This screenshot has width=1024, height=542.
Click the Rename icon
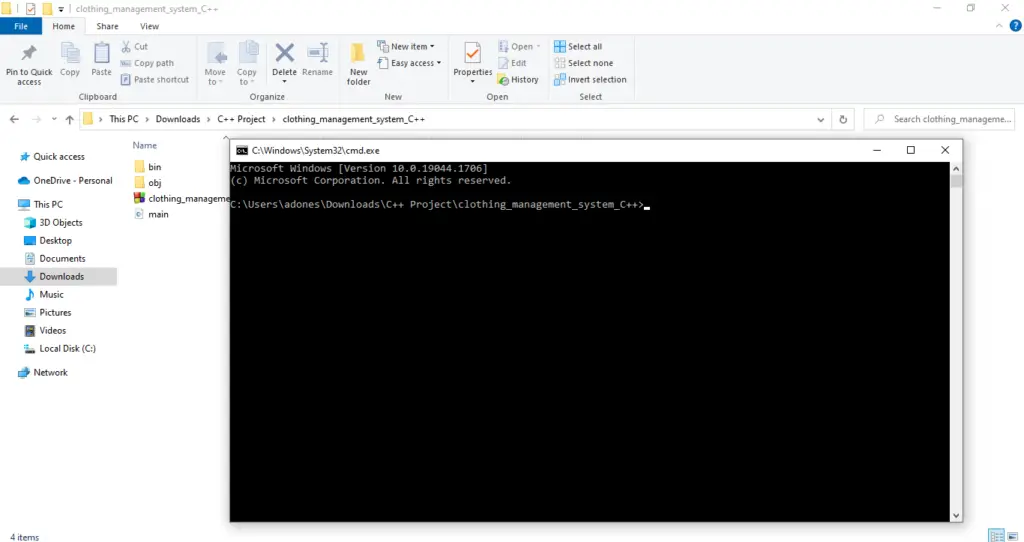[x=317, y=53]
